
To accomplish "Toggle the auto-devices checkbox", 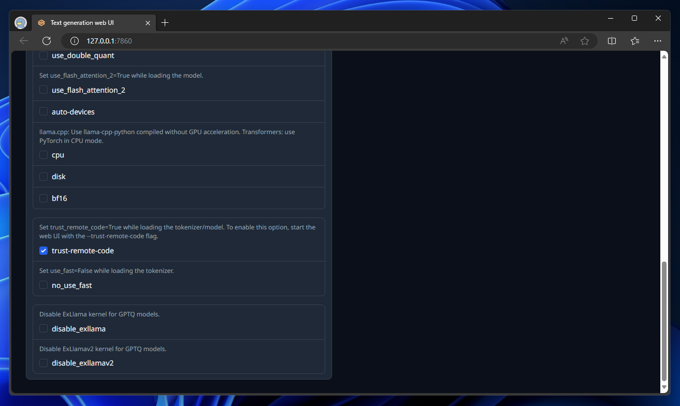I will (x=43, y=111).
